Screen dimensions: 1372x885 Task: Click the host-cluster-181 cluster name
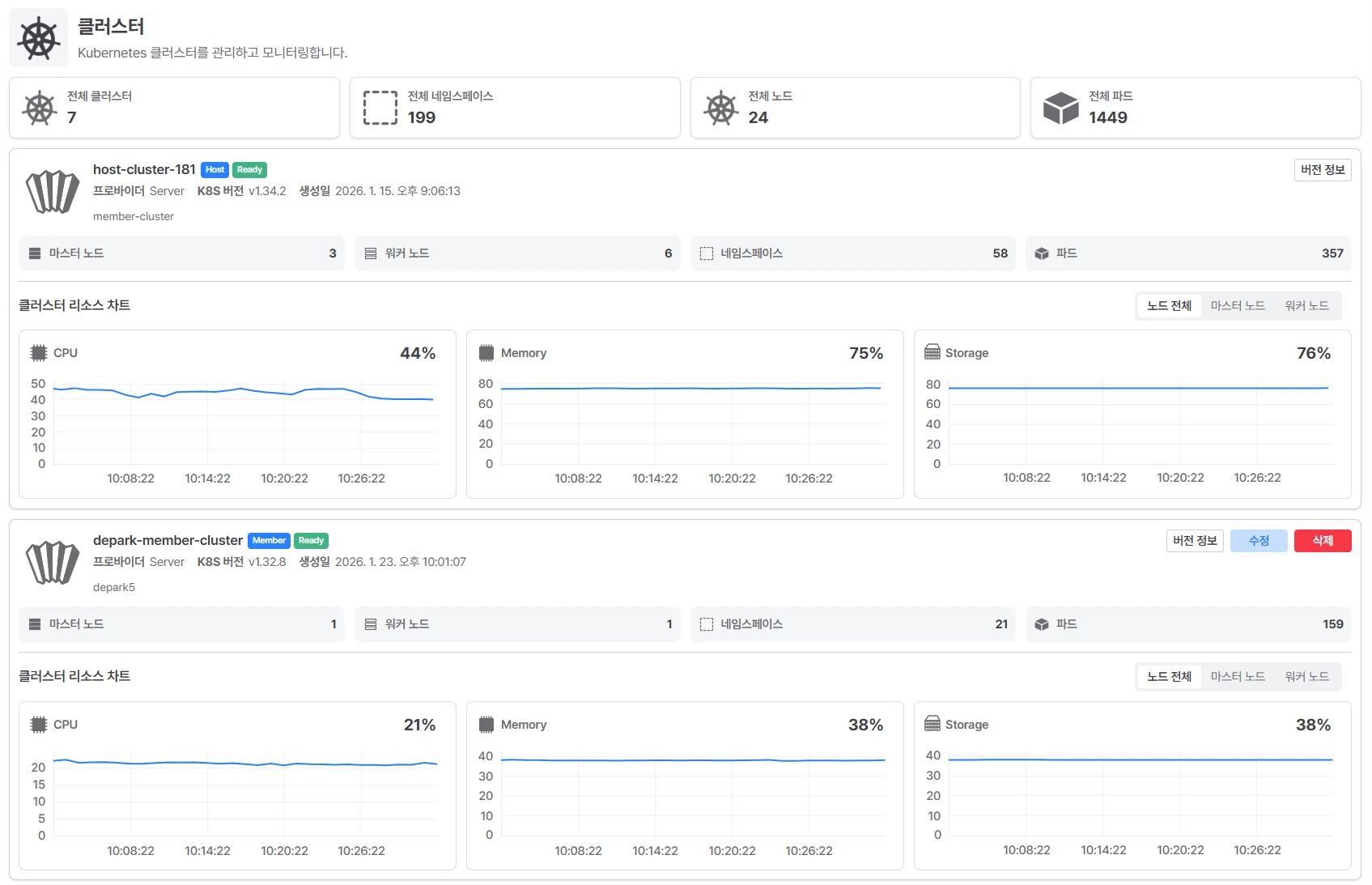[144, 169]
